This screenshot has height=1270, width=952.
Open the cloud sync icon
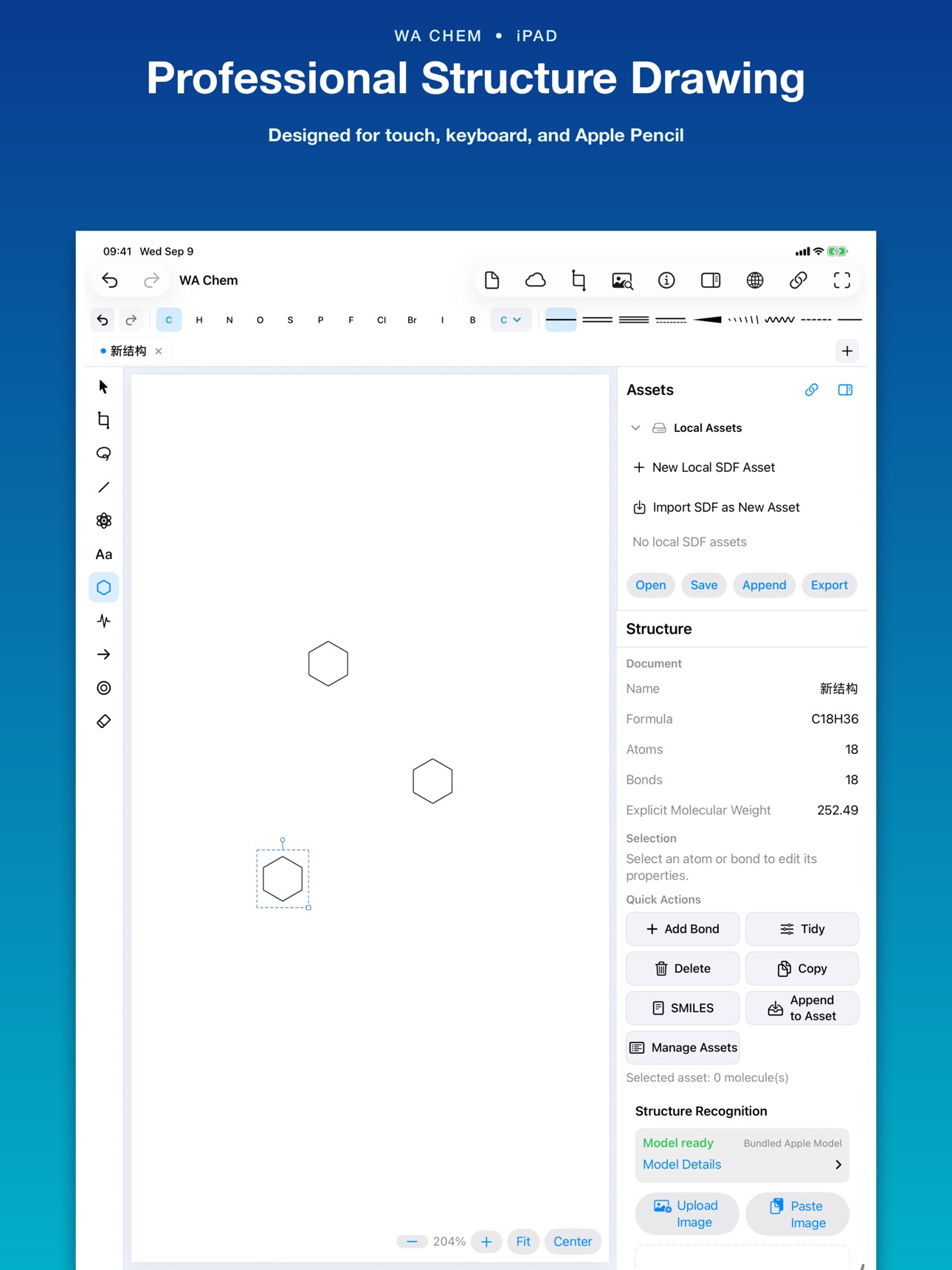[536, 281]
